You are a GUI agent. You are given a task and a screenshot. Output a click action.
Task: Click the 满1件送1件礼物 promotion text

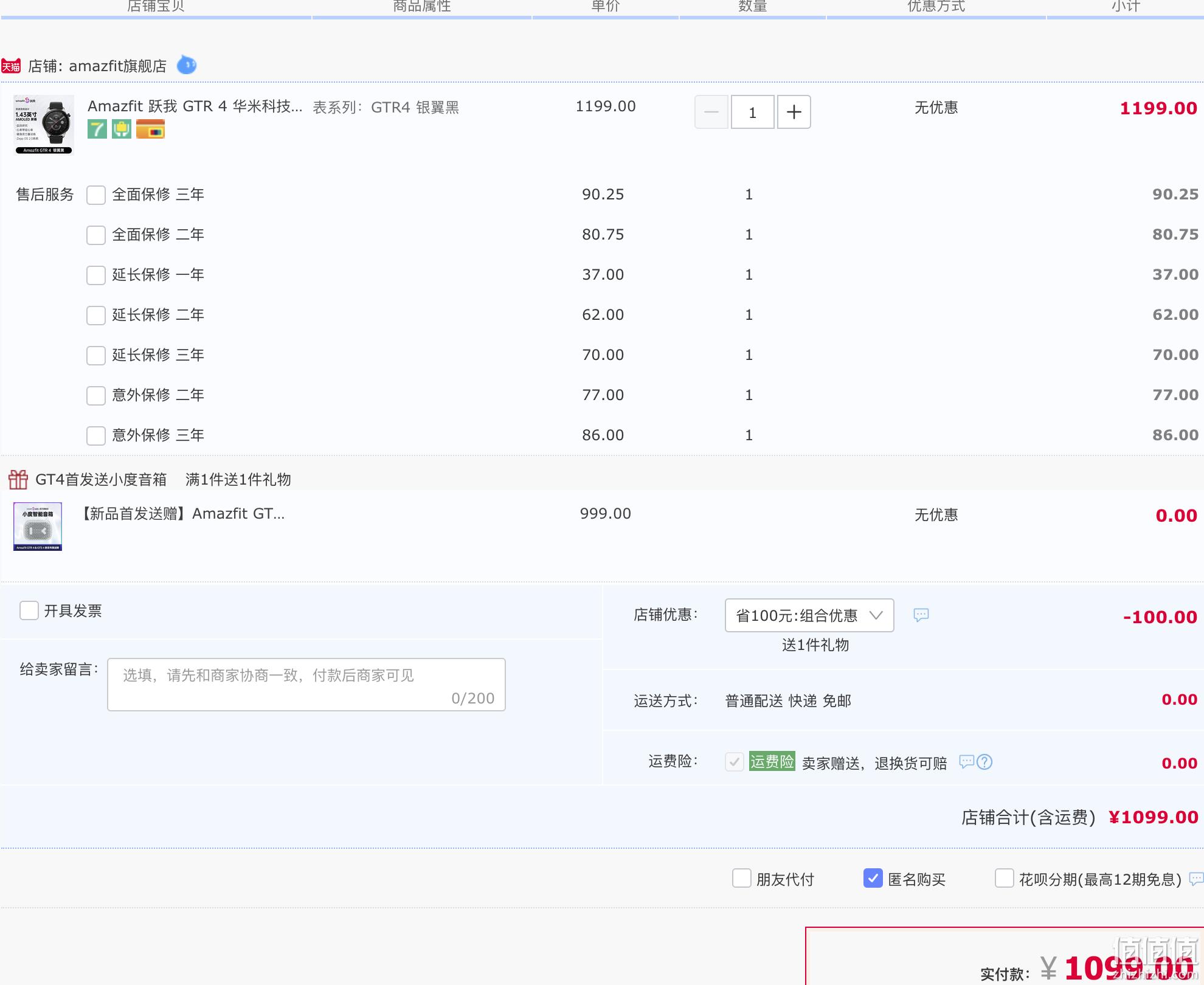coord(238,480)
